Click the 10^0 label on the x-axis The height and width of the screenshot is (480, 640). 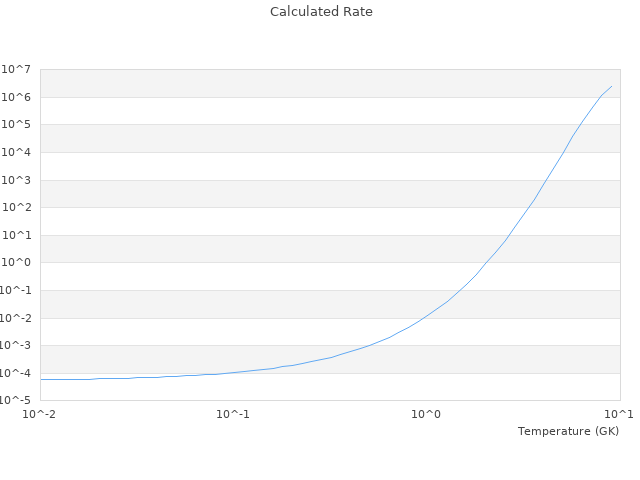pos(427,414)
